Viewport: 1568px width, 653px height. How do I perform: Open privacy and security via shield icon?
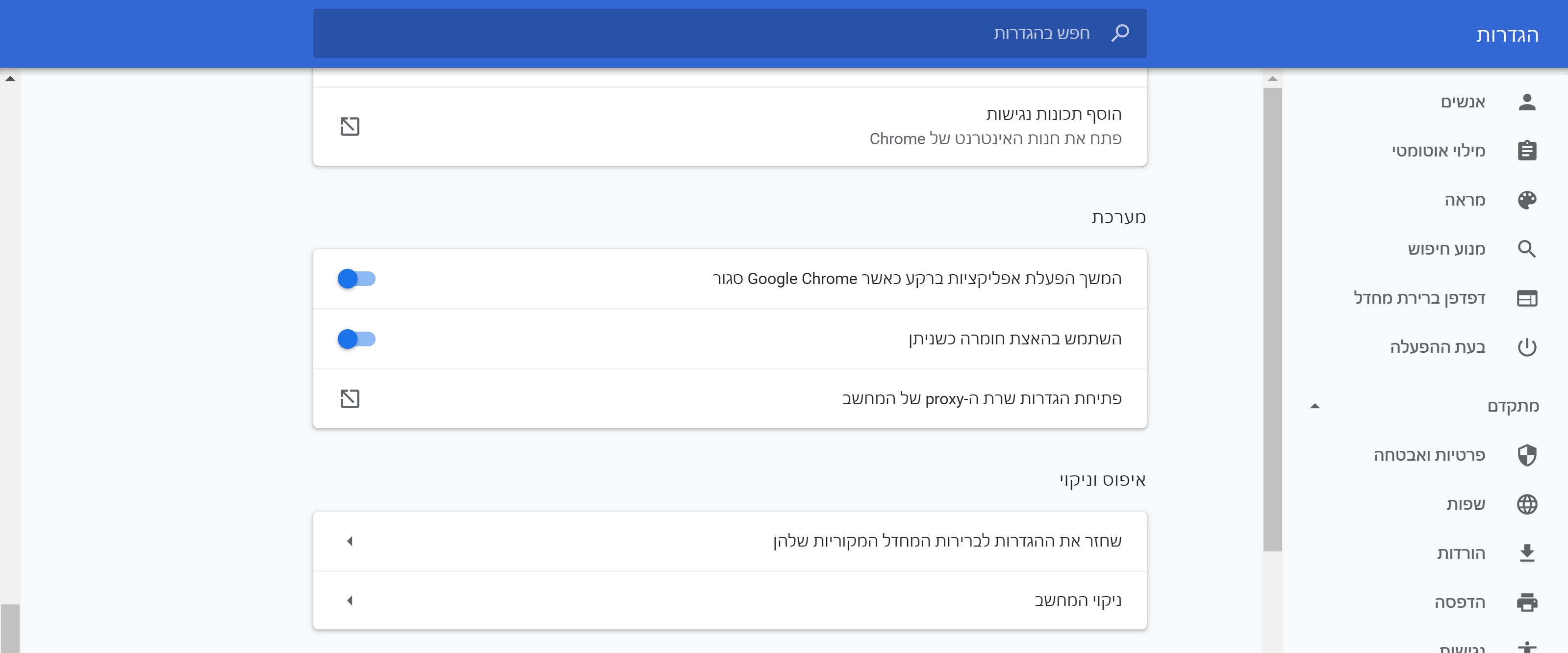click(1528, 454)
